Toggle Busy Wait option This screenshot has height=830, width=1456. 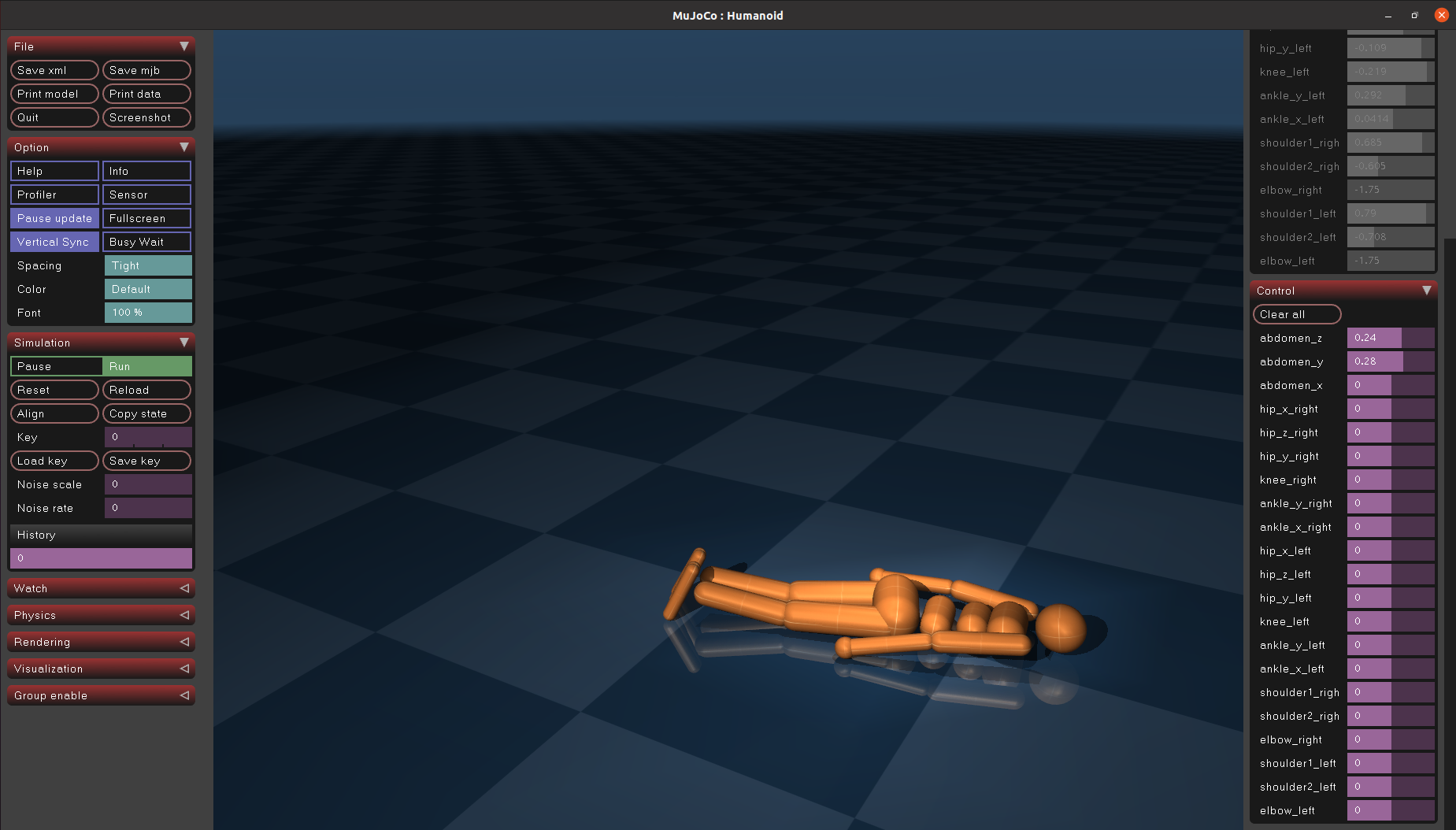coord(147,242)
